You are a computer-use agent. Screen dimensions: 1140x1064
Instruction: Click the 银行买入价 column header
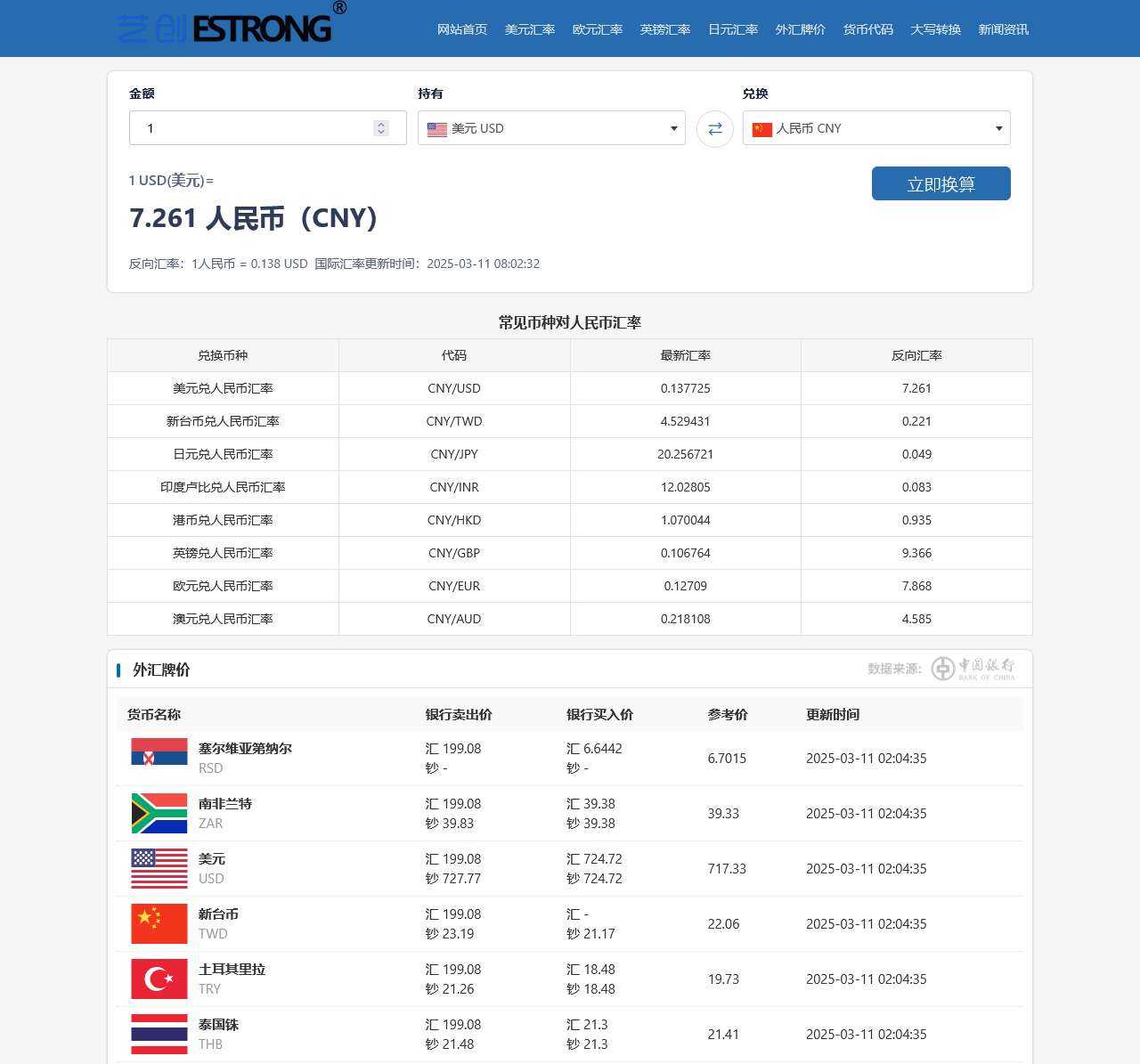point(599,715)
